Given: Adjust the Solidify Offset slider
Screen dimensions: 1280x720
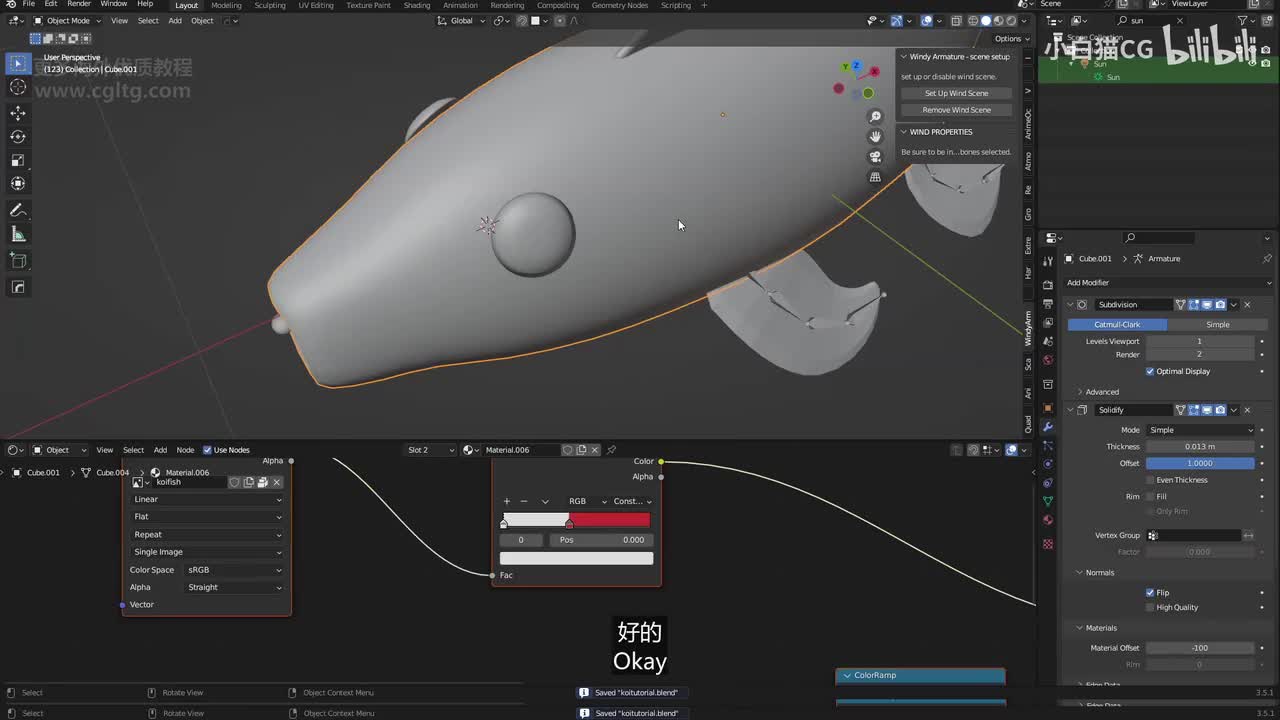Looking at the screenshot, I should 1200,463.
